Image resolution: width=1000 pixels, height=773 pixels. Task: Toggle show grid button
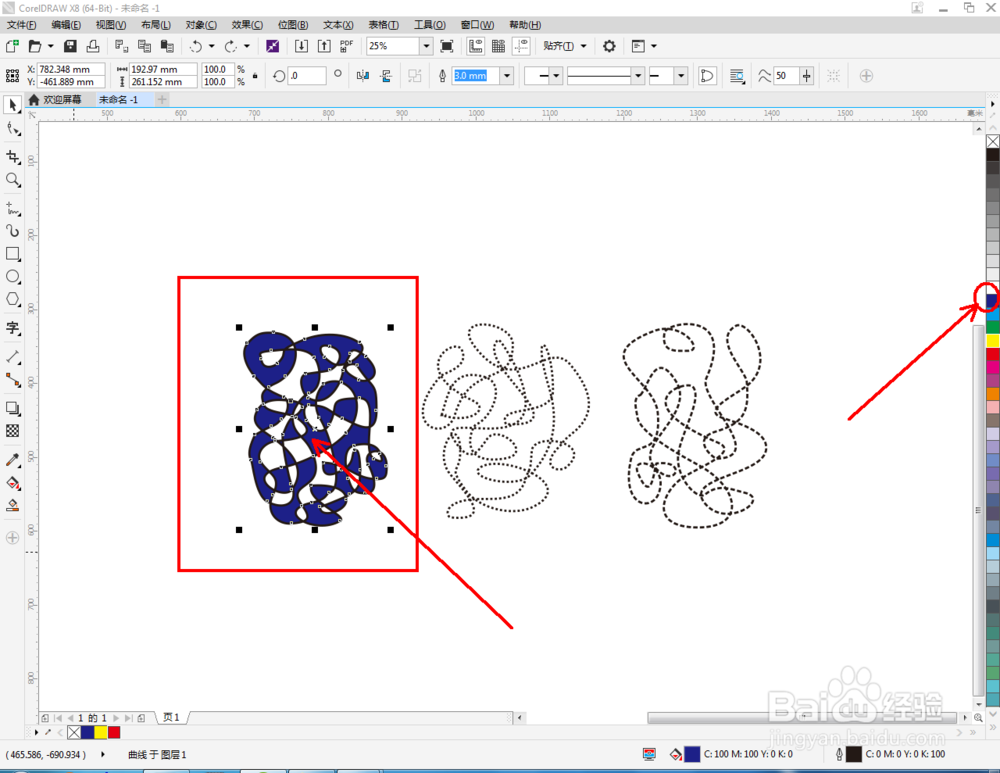point(498,46)
